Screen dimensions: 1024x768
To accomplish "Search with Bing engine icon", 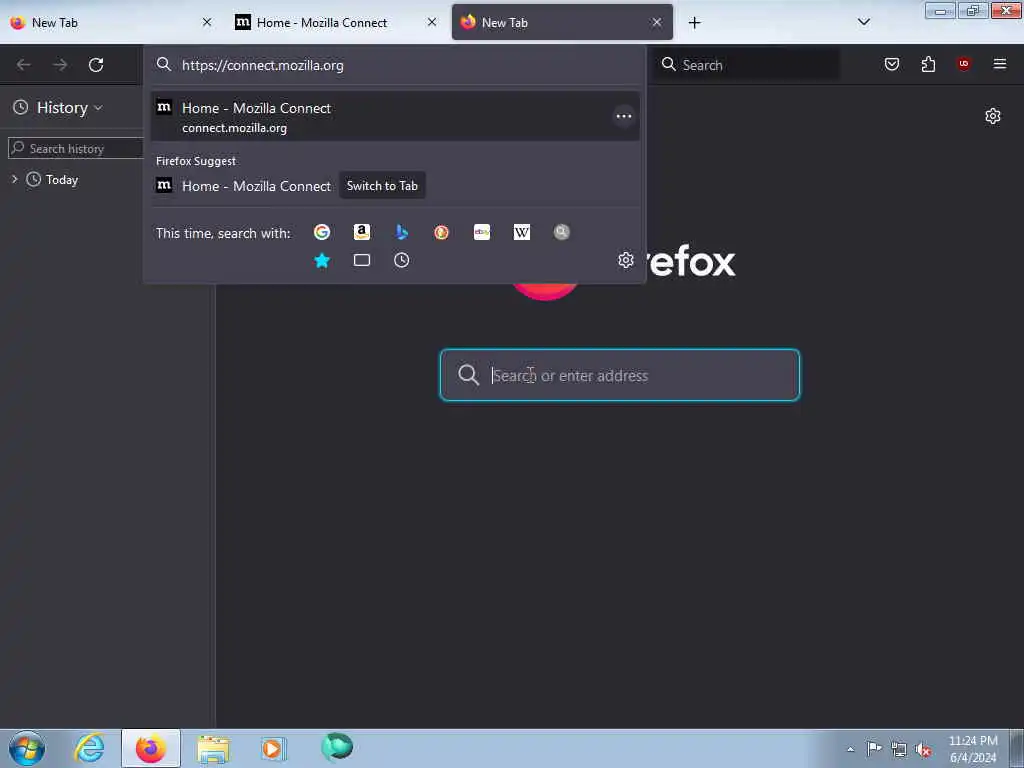I will click(402, 232).
